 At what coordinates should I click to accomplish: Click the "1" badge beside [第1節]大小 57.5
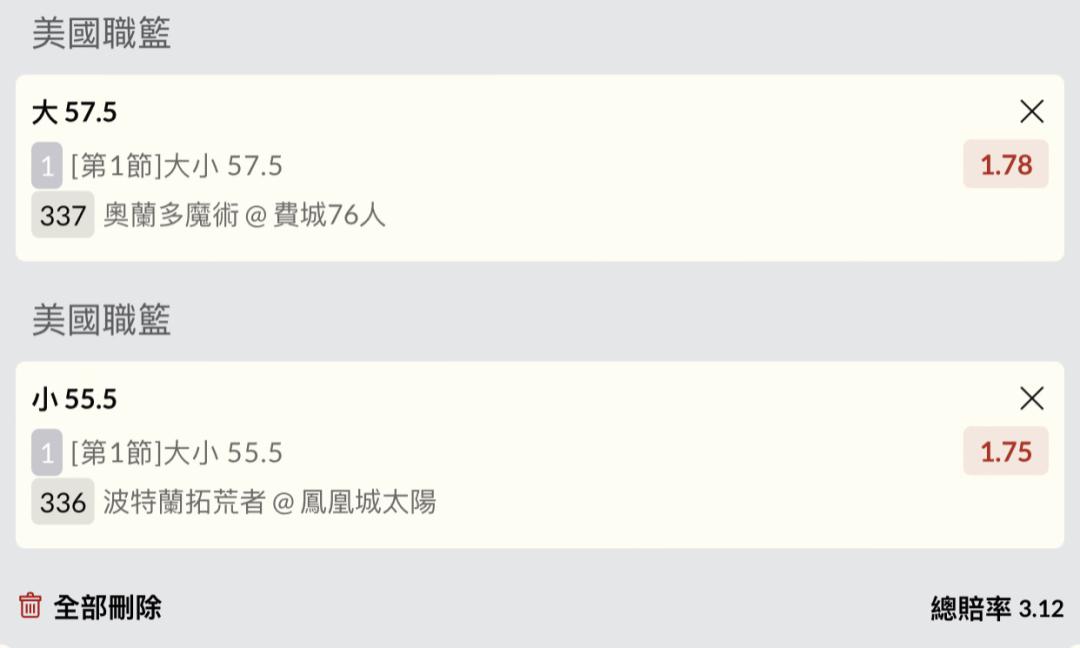(x=46, y=165)
